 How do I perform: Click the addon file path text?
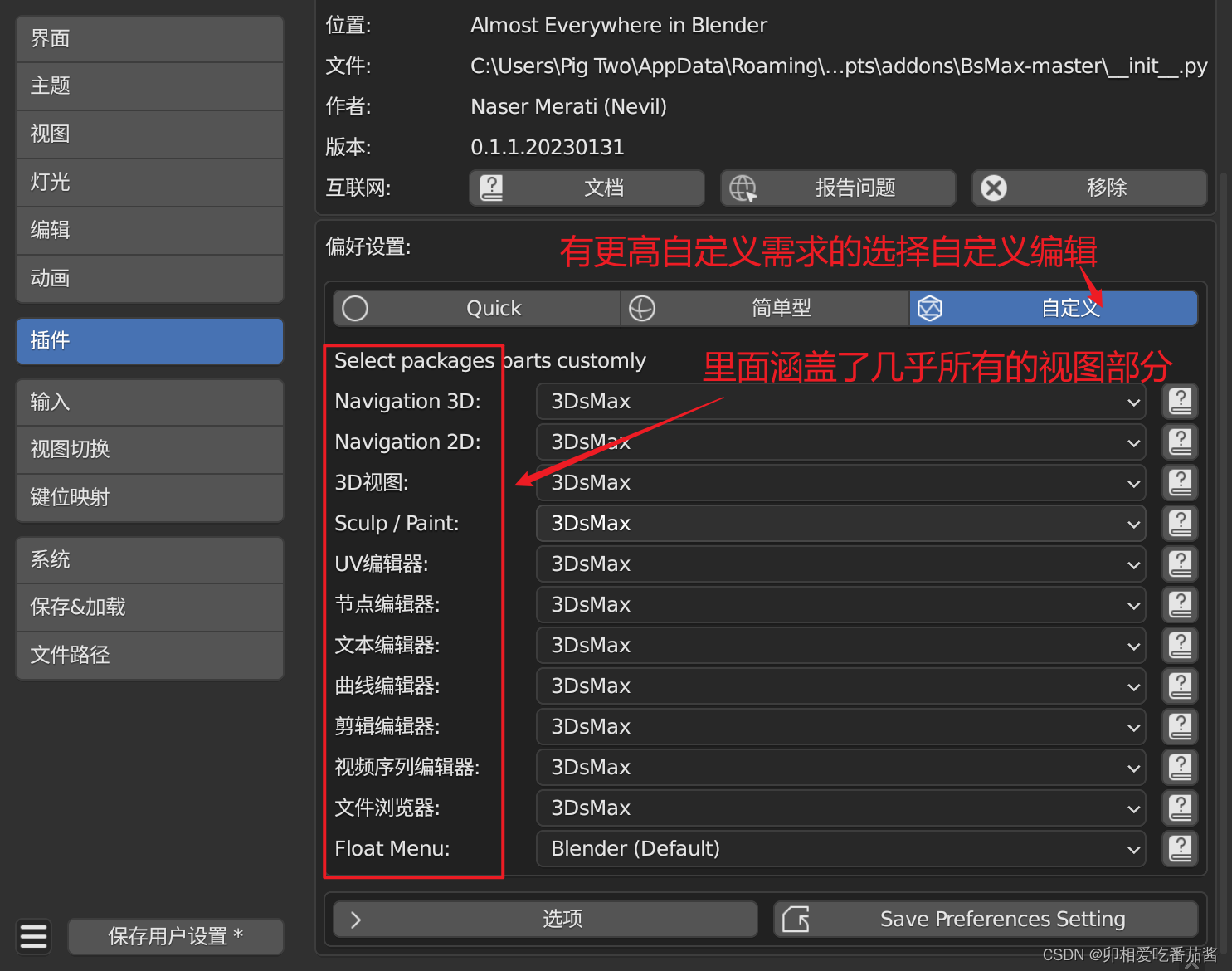tap(839, 66)
